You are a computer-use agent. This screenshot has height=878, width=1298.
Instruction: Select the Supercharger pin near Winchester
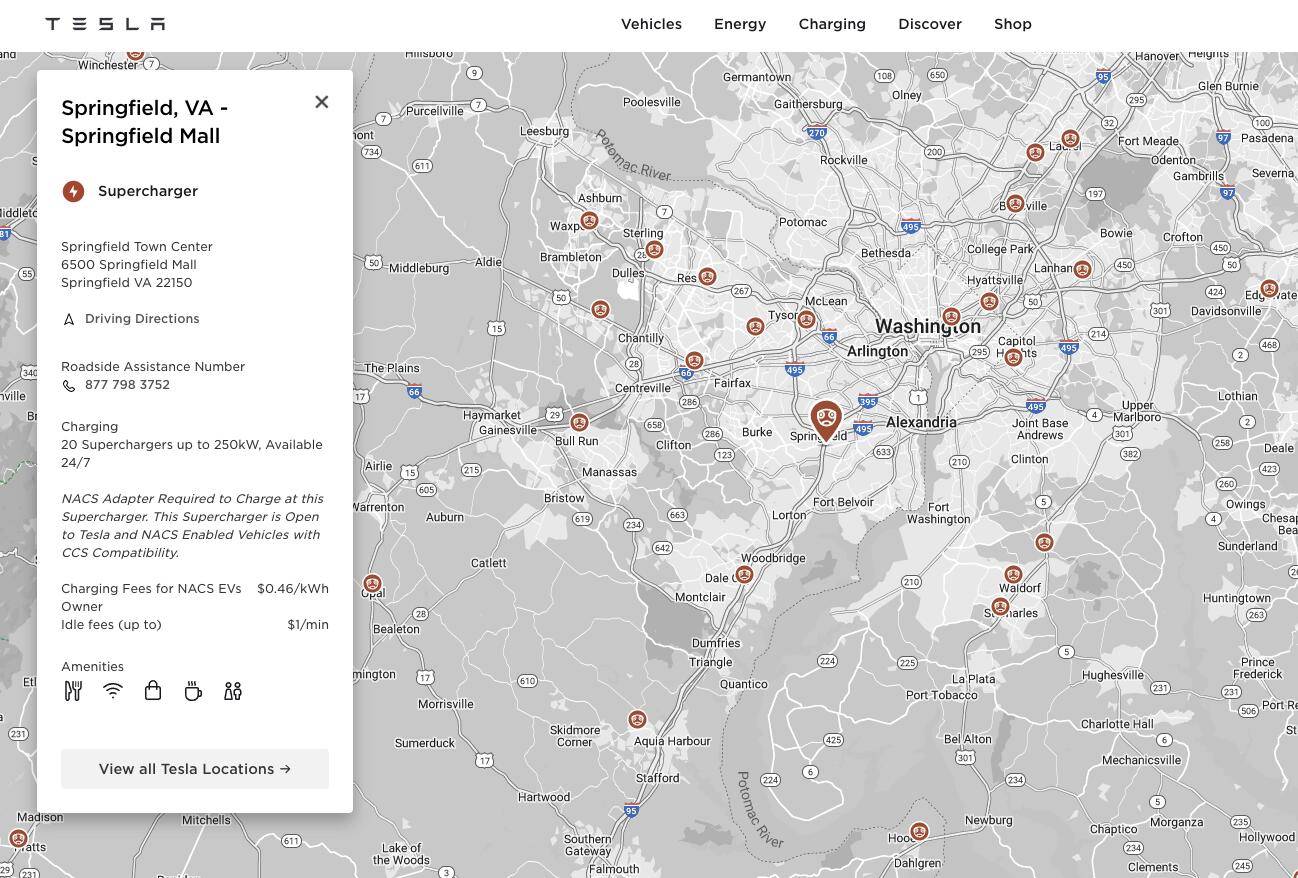135,53
